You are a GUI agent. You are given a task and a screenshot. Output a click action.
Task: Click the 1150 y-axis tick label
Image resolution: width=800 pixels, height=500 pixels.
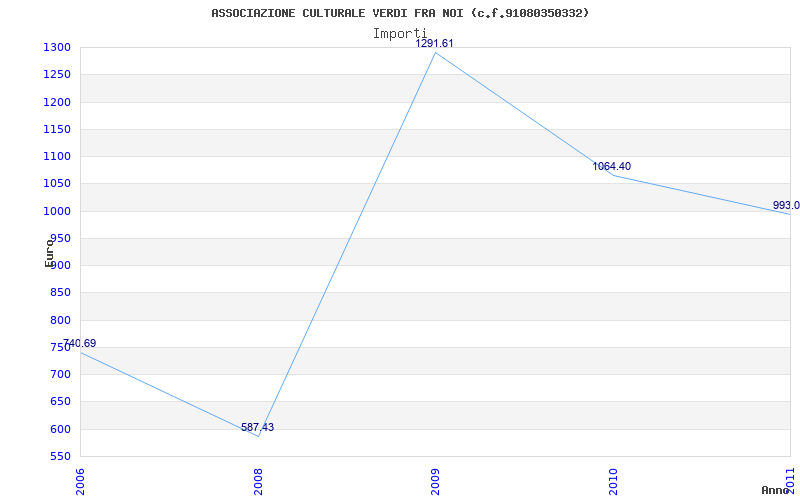tap(57, 130)
